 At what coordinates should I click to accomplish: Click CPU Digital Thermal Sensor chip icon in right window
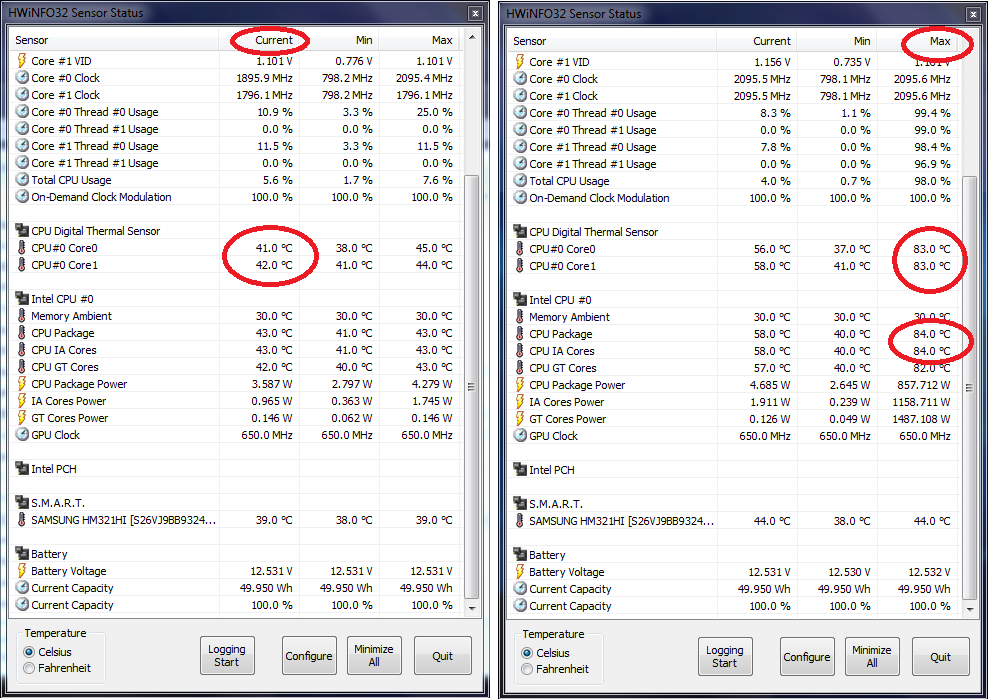520,232
